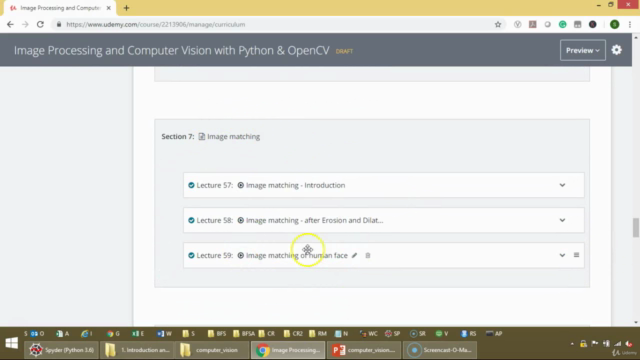Show hidden system tray icons arrow
This screenshot has width=640, height=360.
(572, 344)
